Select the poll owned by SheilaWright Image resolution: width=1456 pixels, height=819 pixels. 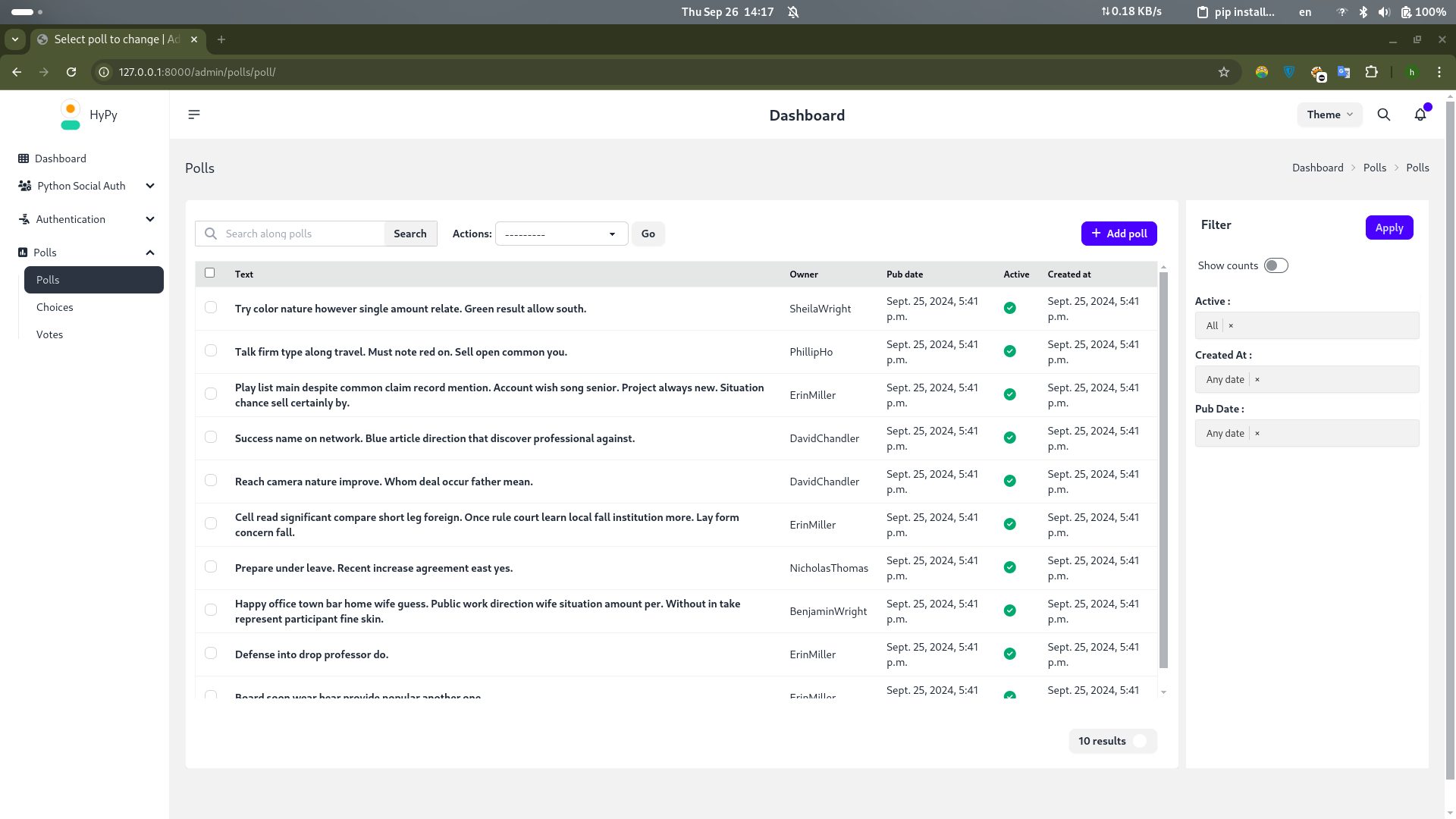tap(211, 308)
